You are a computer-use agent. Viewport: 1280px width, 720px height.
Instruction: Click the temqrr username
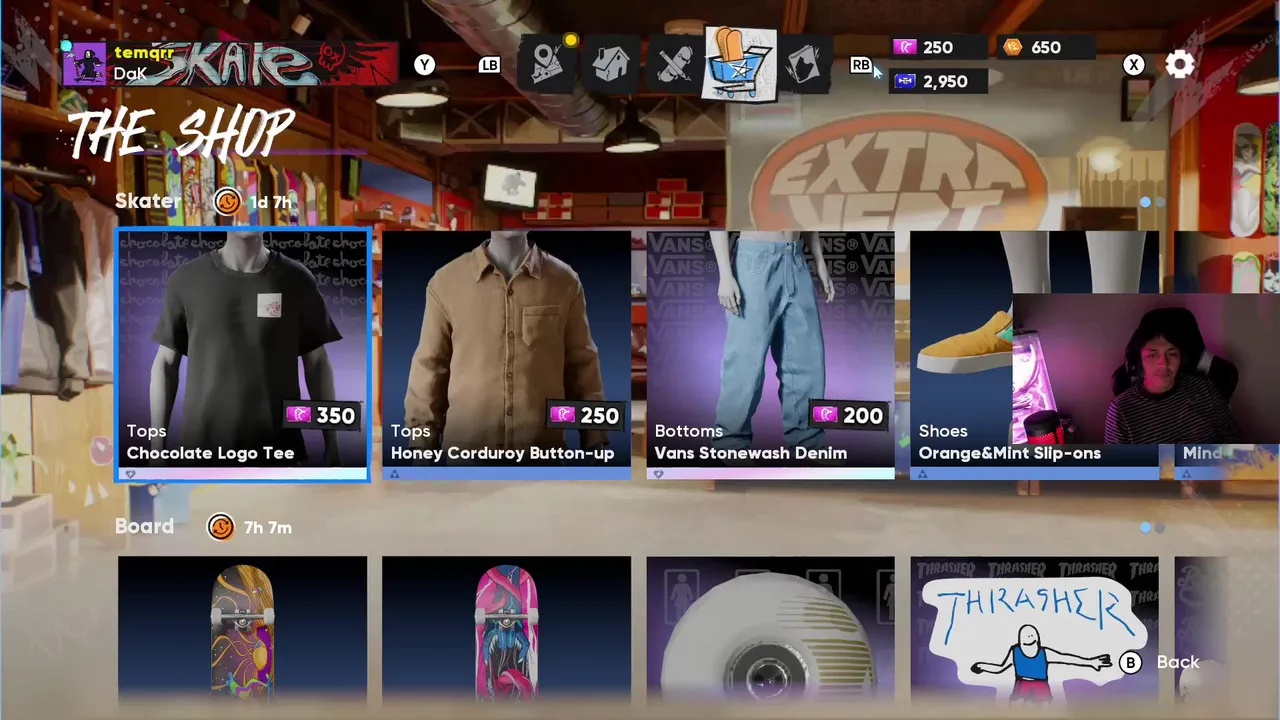point(144,53)
